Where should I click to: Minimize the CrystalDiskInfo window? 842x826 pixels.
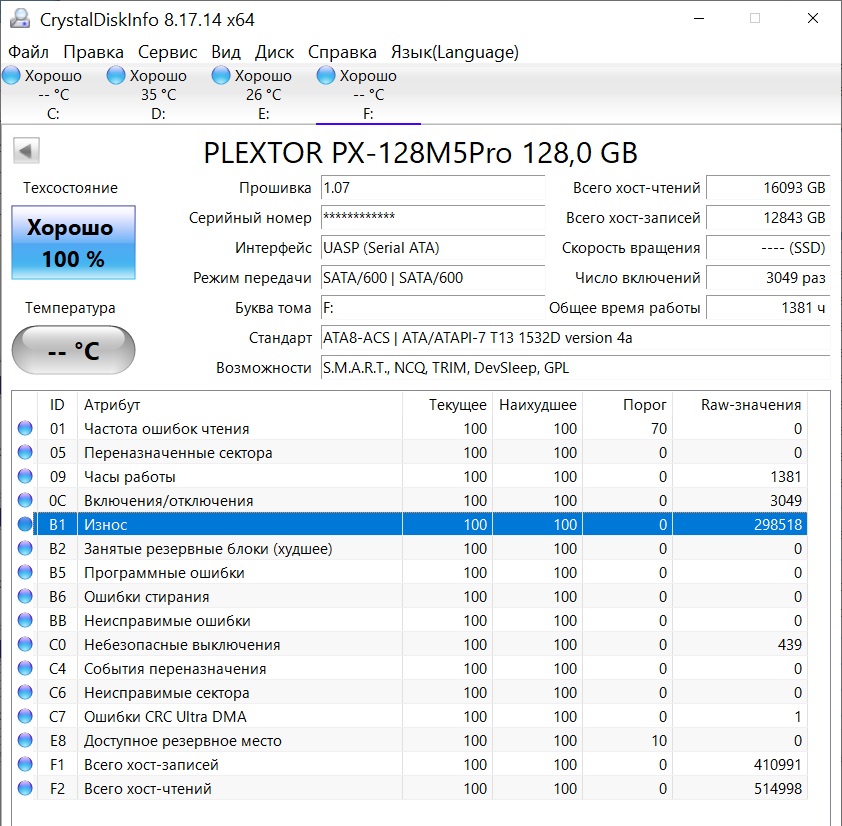click(699, 19)
